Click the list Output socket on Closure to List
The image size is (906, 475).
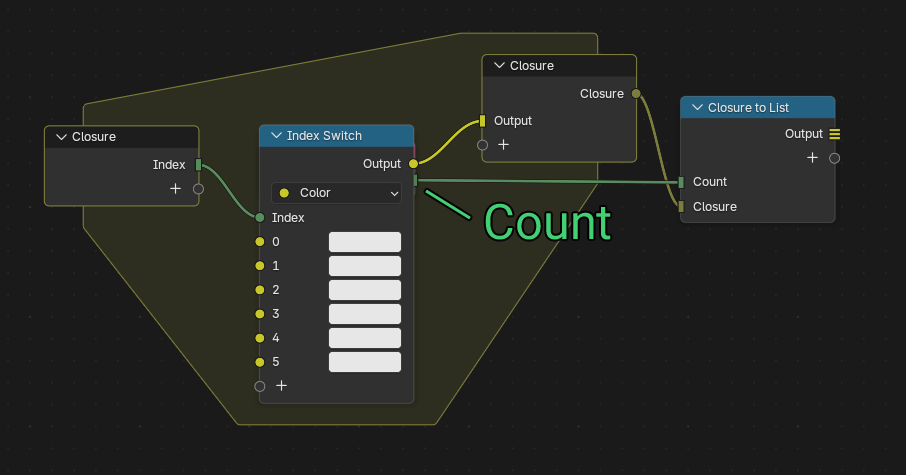click(x=835, y=134)
